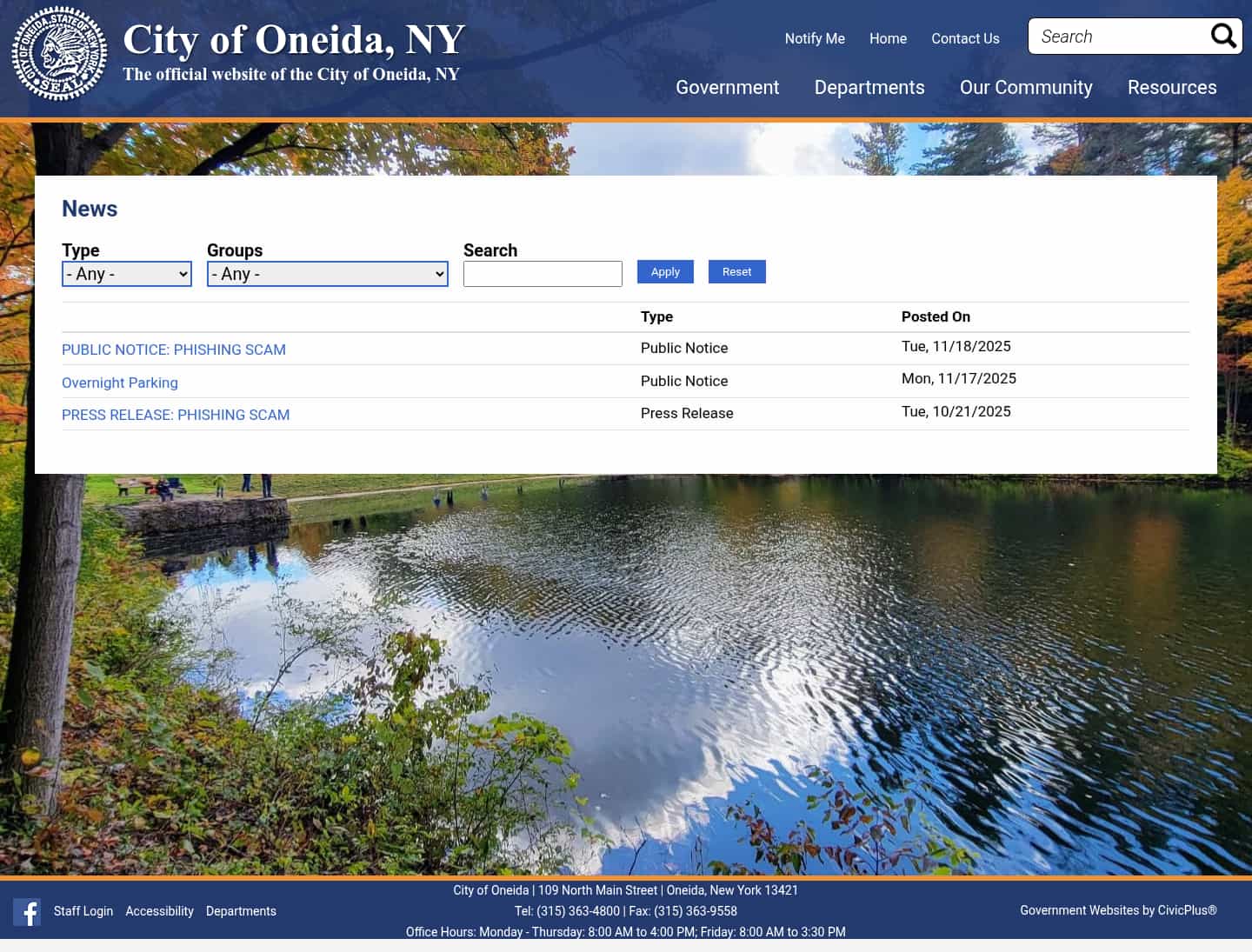Click the Notify Me link
The height and width of the screenshot is (952, 1252).
(x=815, y=38)
